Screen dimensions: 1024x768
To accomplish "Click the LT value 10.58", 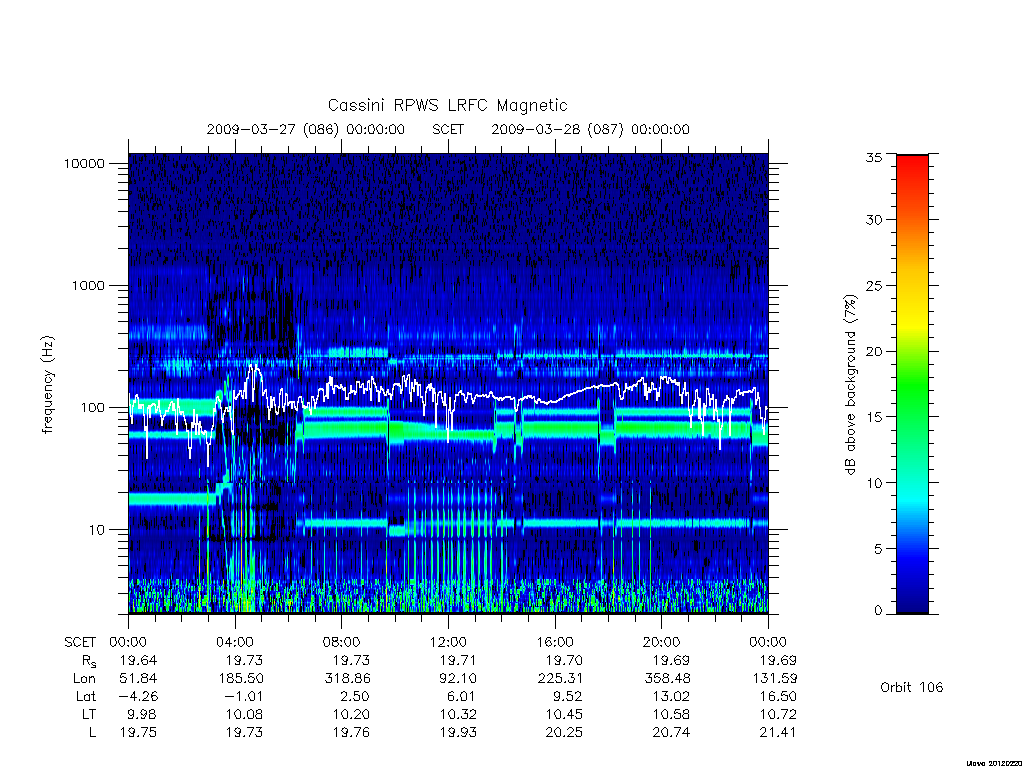I will click(x=671, y=714).
